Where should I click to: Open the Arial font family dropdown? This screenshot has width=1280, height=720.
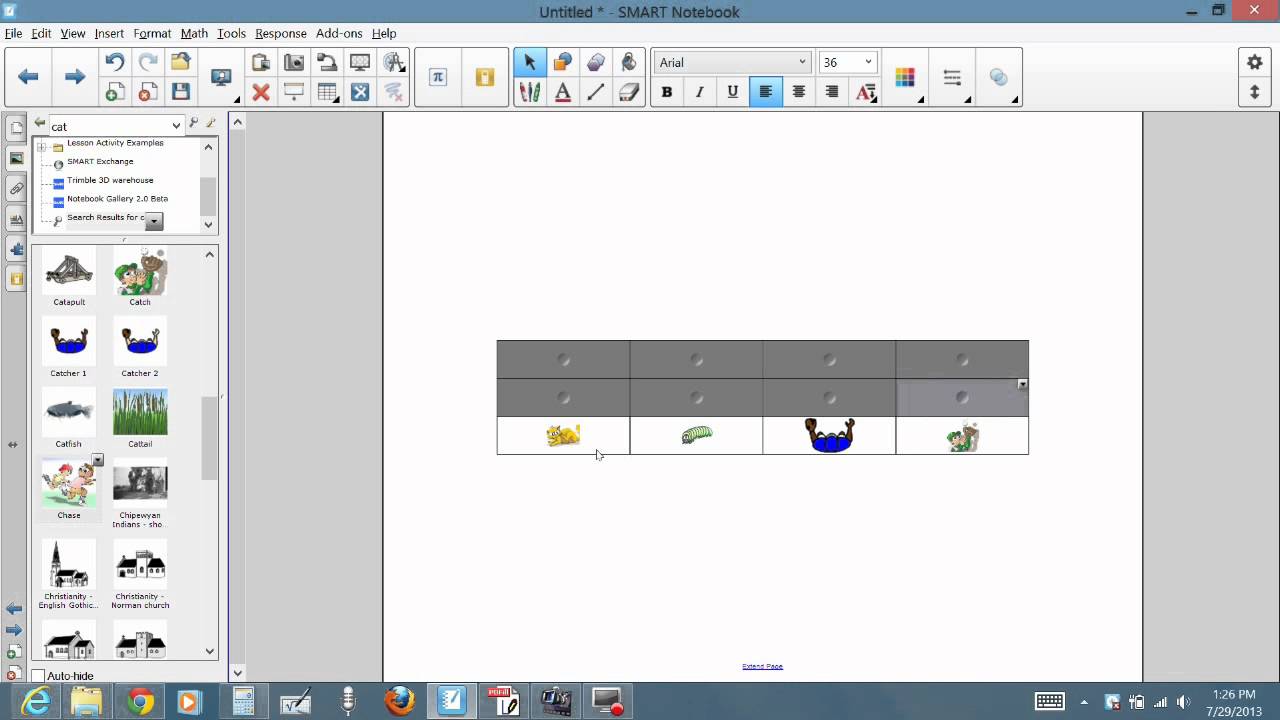click(731, 62)
